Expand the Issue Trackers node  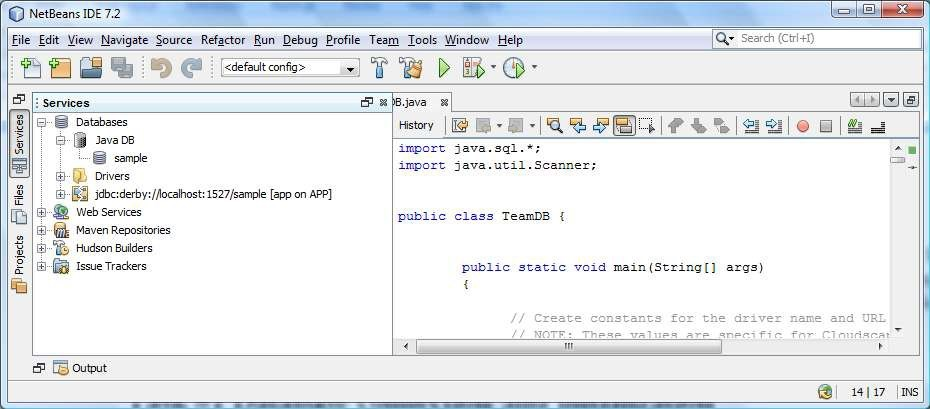pyautogui.click(x=42, y=266)
